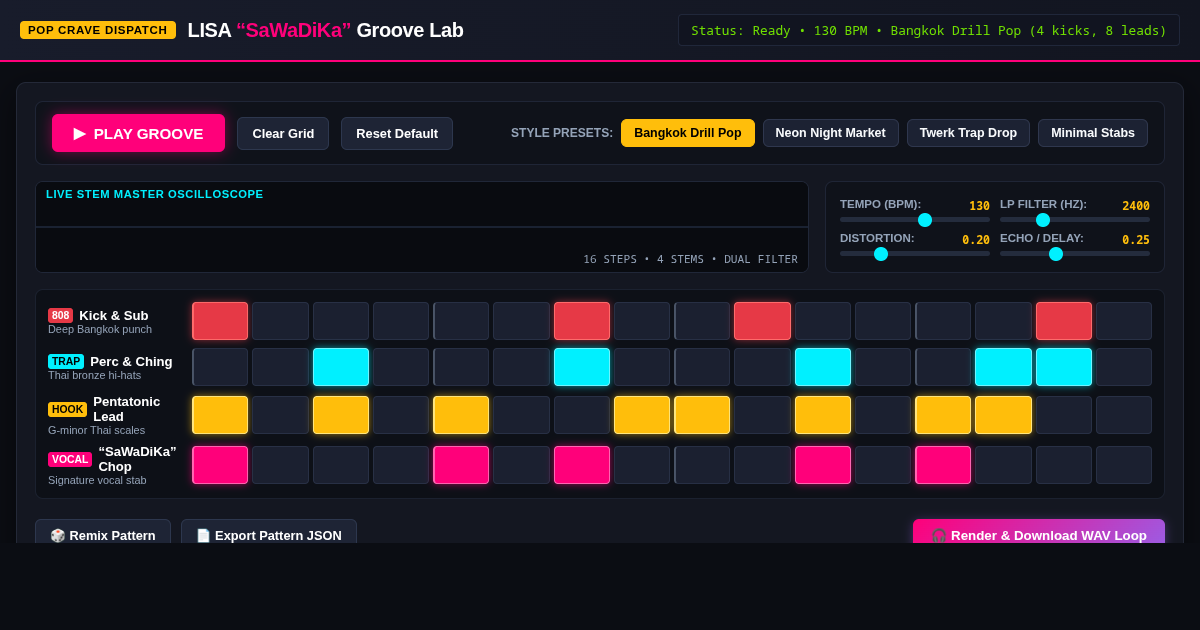Start playback with the Play Groove button

point(138,133)
